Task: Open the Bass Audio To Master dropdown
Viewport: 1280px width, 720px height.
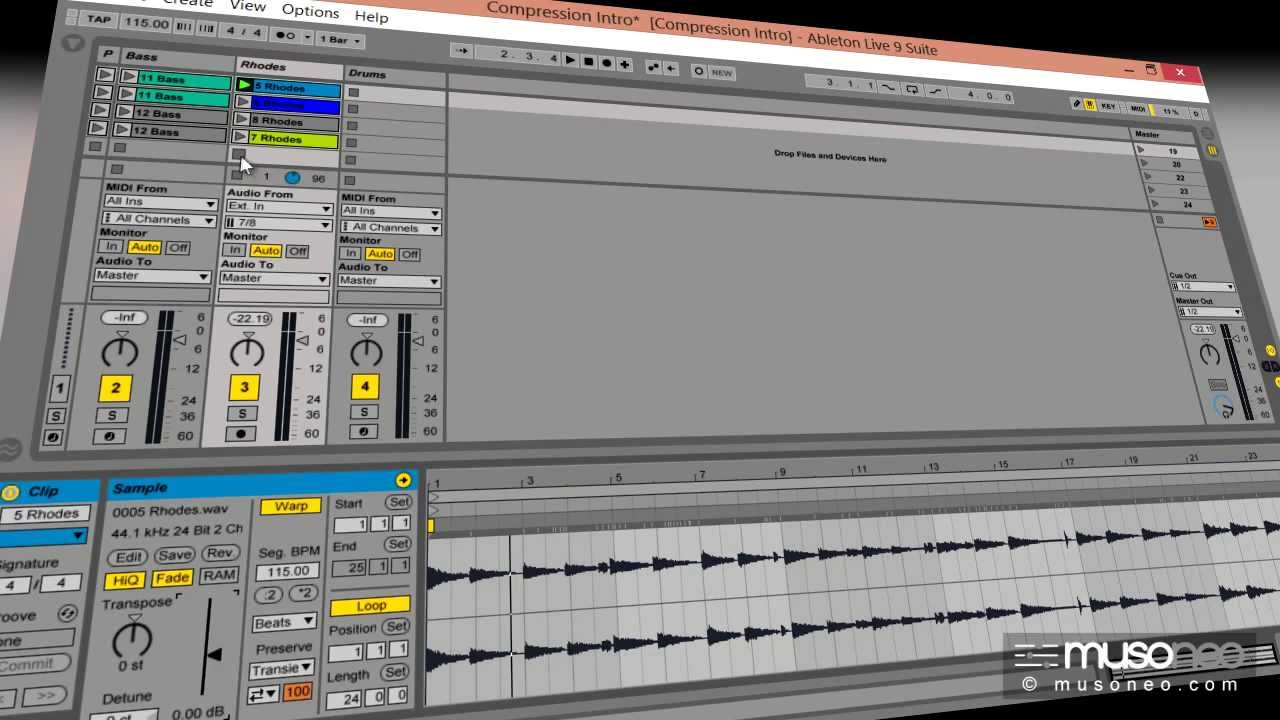Action: coord(153,275)
